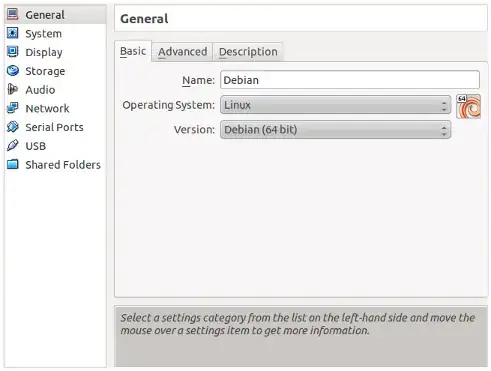Viewport: 491px width, 371px height.
Task: Switch to the Description tab
Action: 248,52
